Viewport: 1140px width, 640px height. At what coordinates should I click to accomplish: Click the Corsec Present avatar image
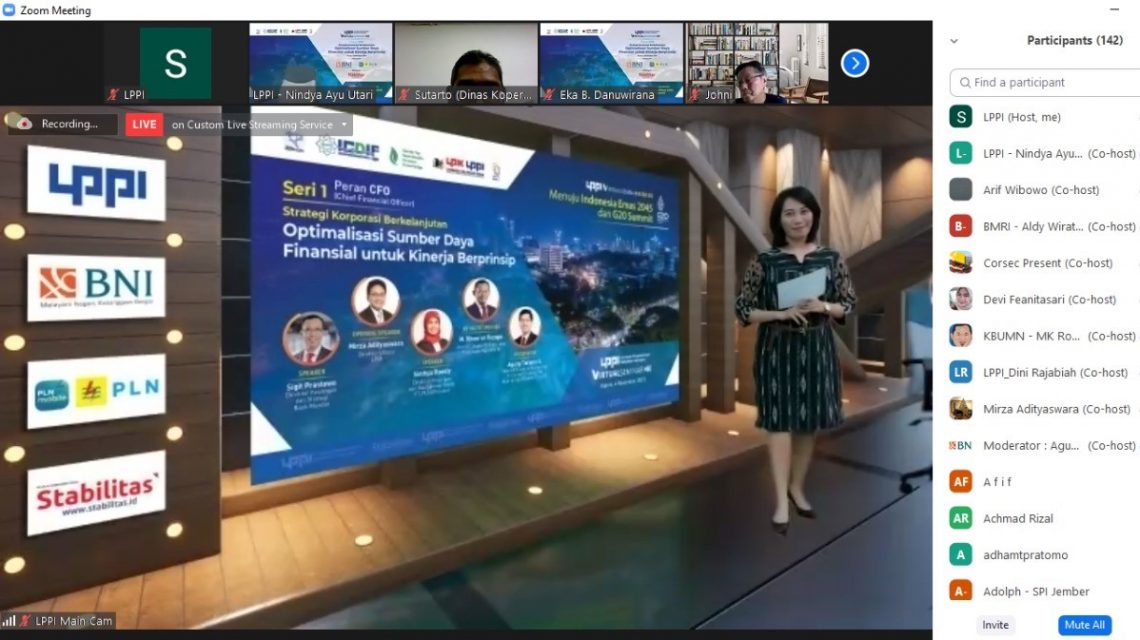[x=961, y=263]
